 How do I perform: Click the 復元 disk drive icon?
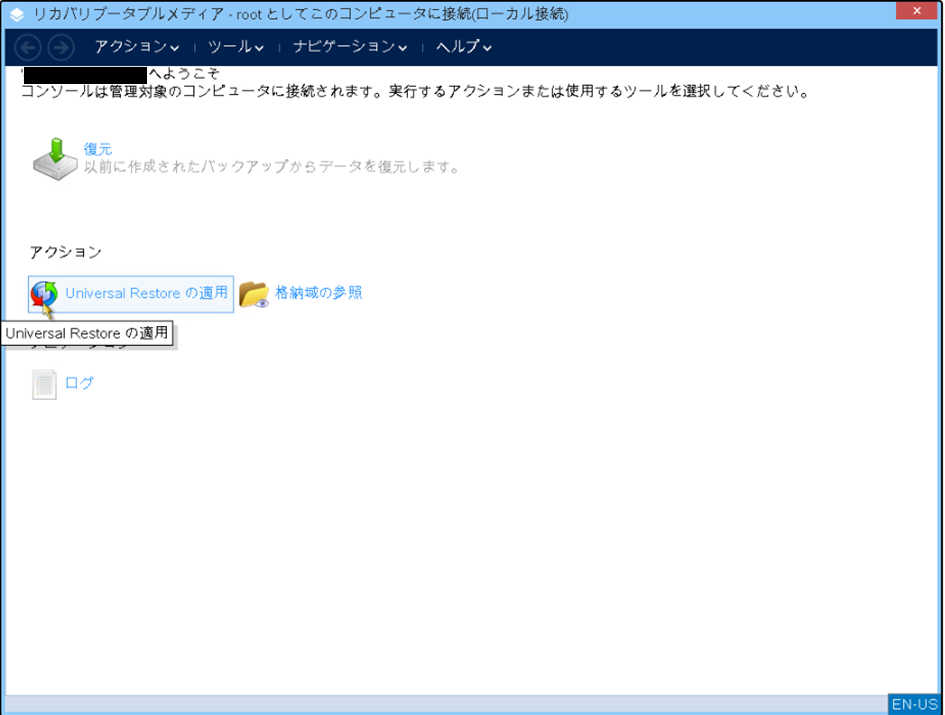coord(54,159)
